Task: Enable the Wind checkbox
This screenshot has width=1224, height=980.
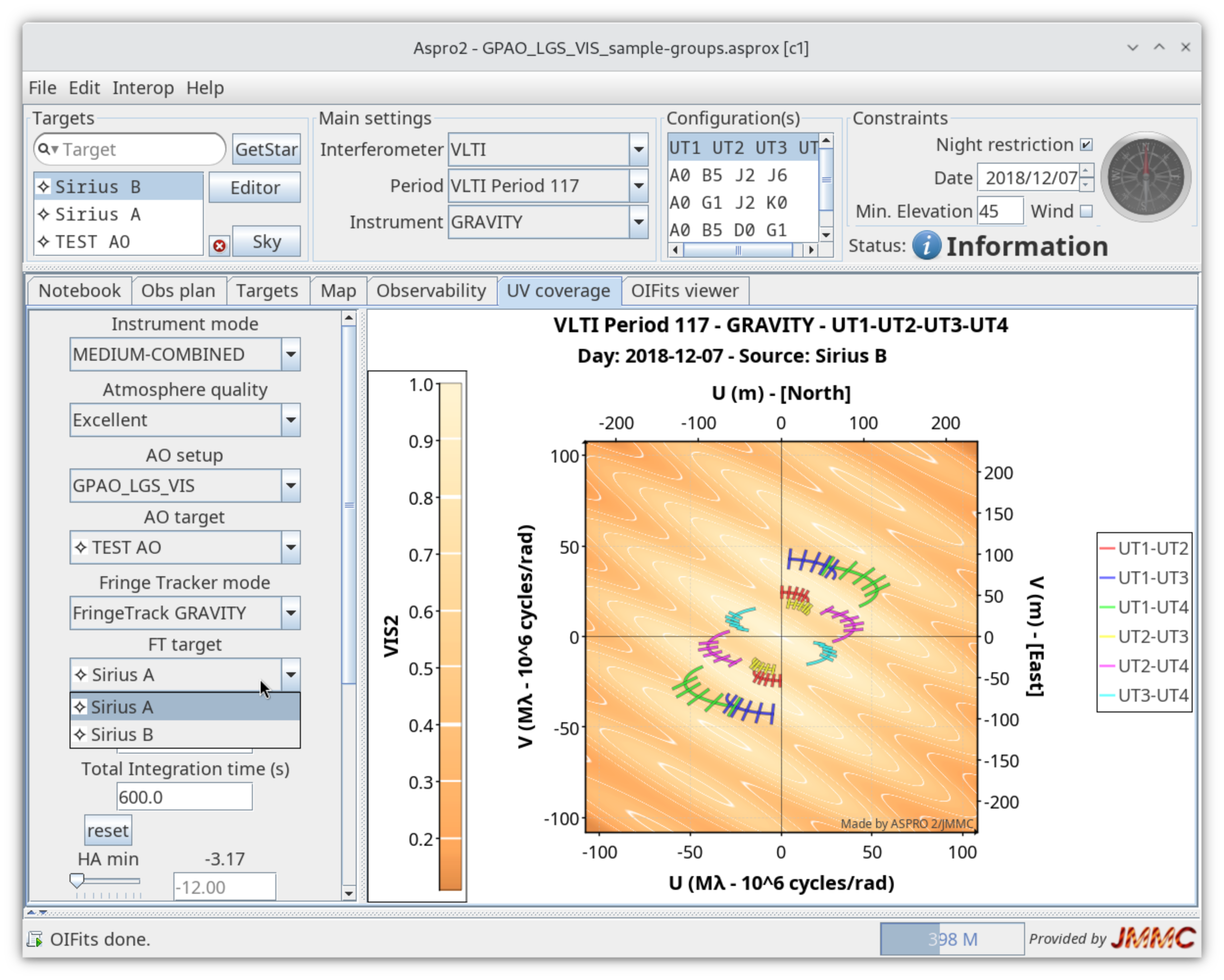Action: pos(1086,211)
